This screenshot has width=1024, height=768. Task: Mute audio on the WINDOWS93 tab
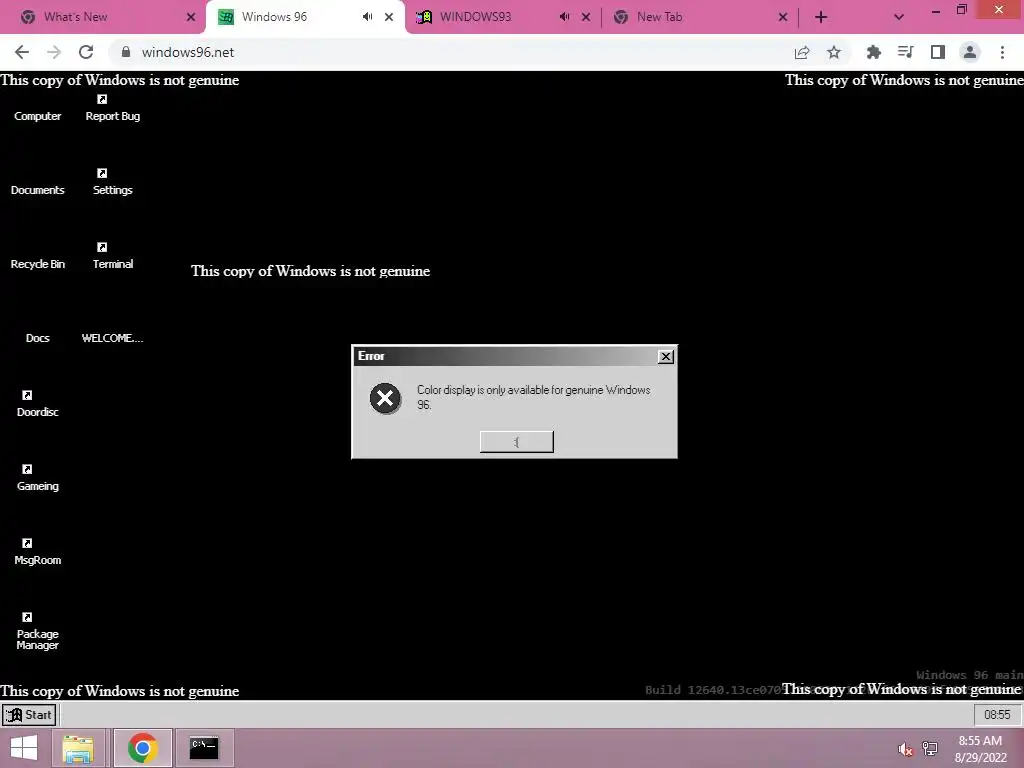click(564, 17)
